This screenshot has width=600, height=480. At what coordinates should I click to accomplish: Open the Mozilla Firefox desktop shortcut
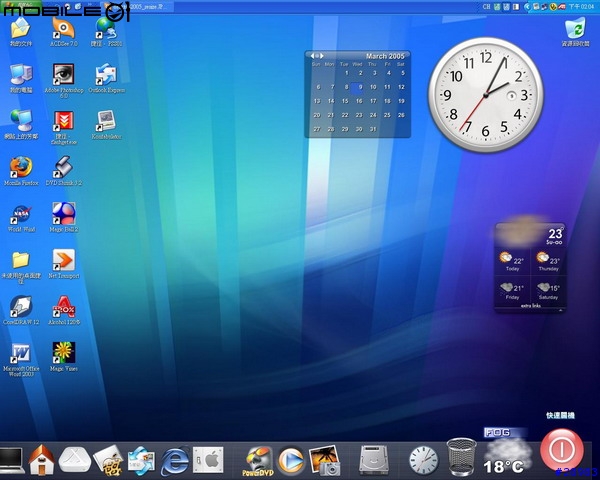coord(21,171)
